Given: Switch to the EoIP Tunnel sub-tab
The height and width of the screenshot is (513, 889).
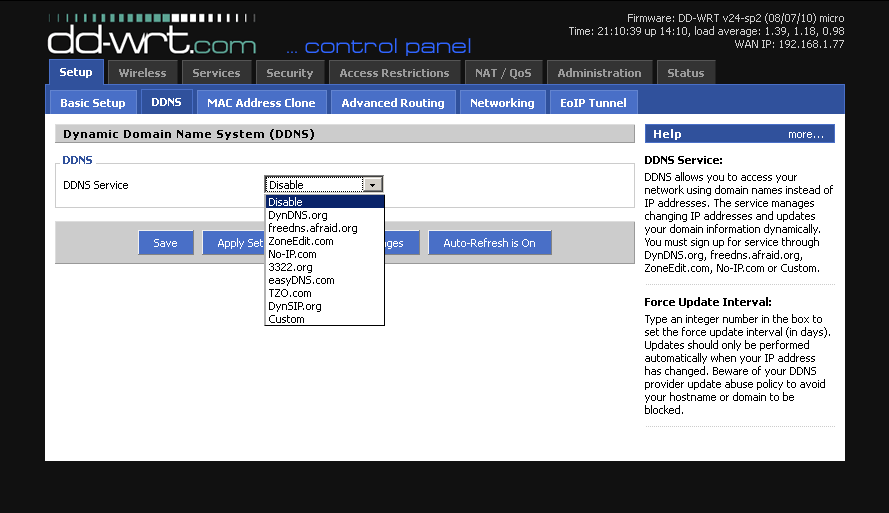Looking at the screenshot, I should tap(593, 103).
